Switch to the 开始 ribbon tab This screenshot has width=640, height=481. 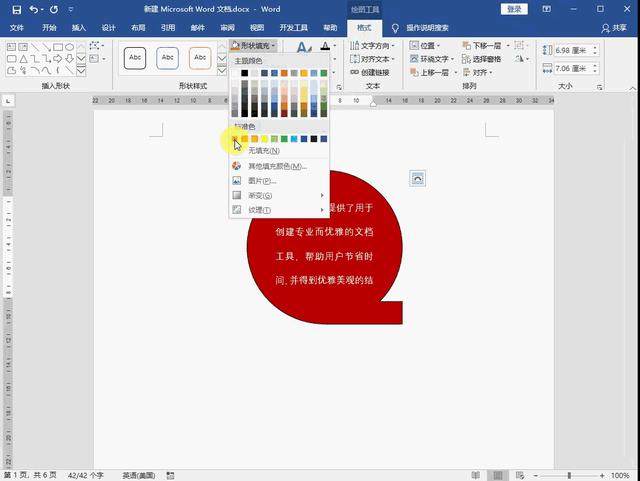(x=49, y=28)
